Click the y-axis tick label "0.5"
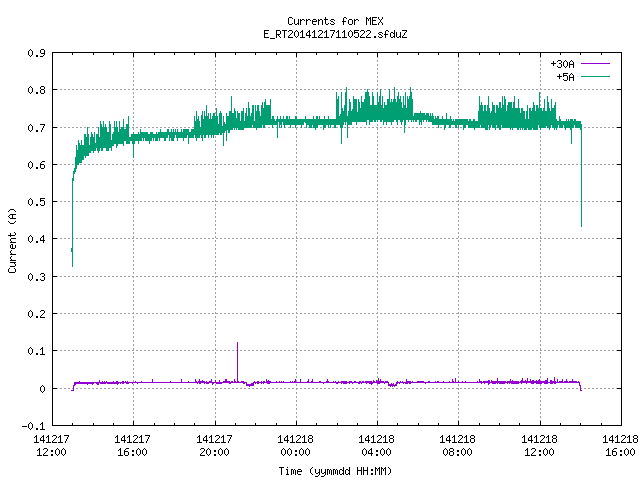 click(x=36, y=202)
